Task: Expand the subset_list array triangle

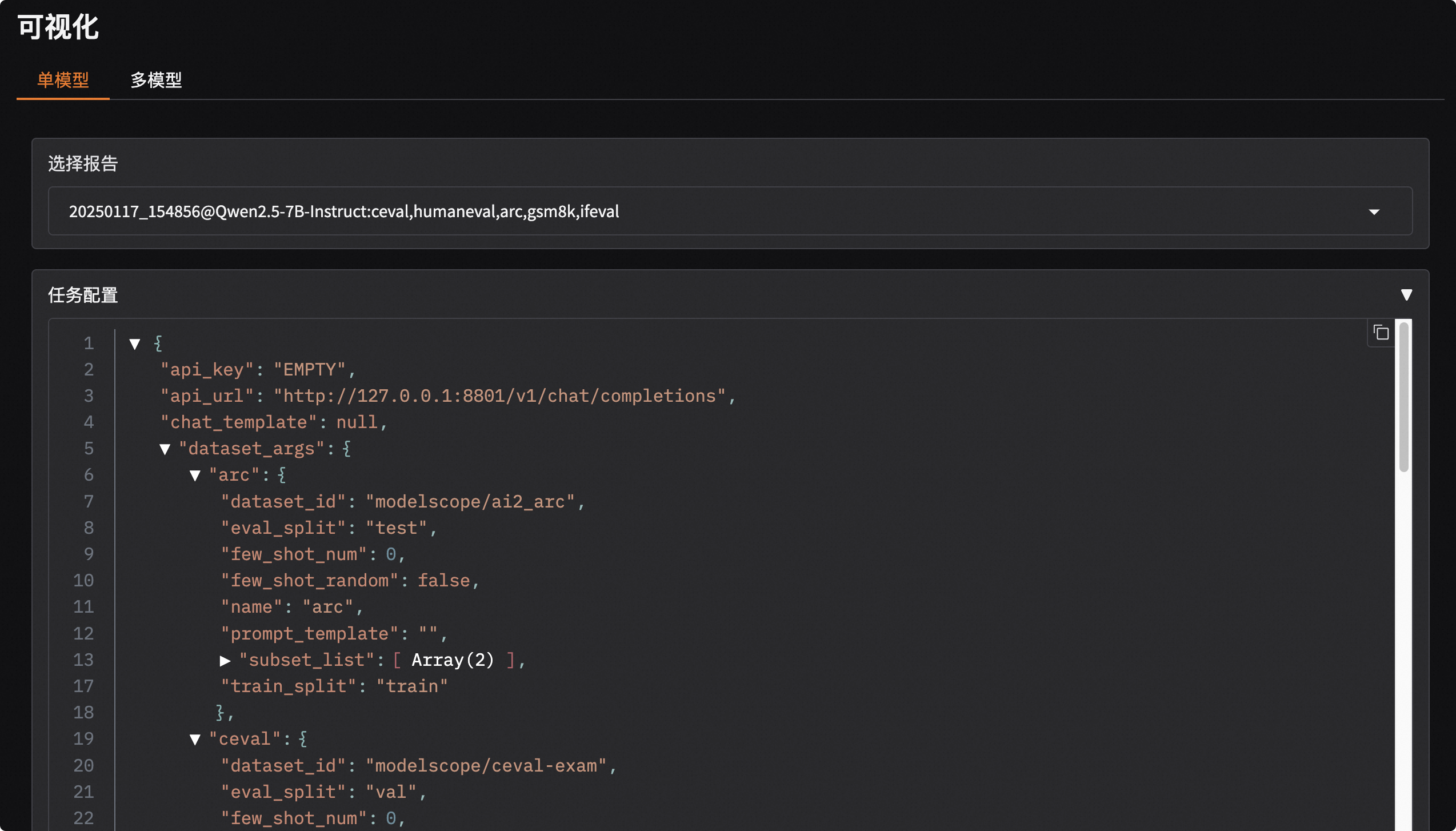Action: coord(225,661)
